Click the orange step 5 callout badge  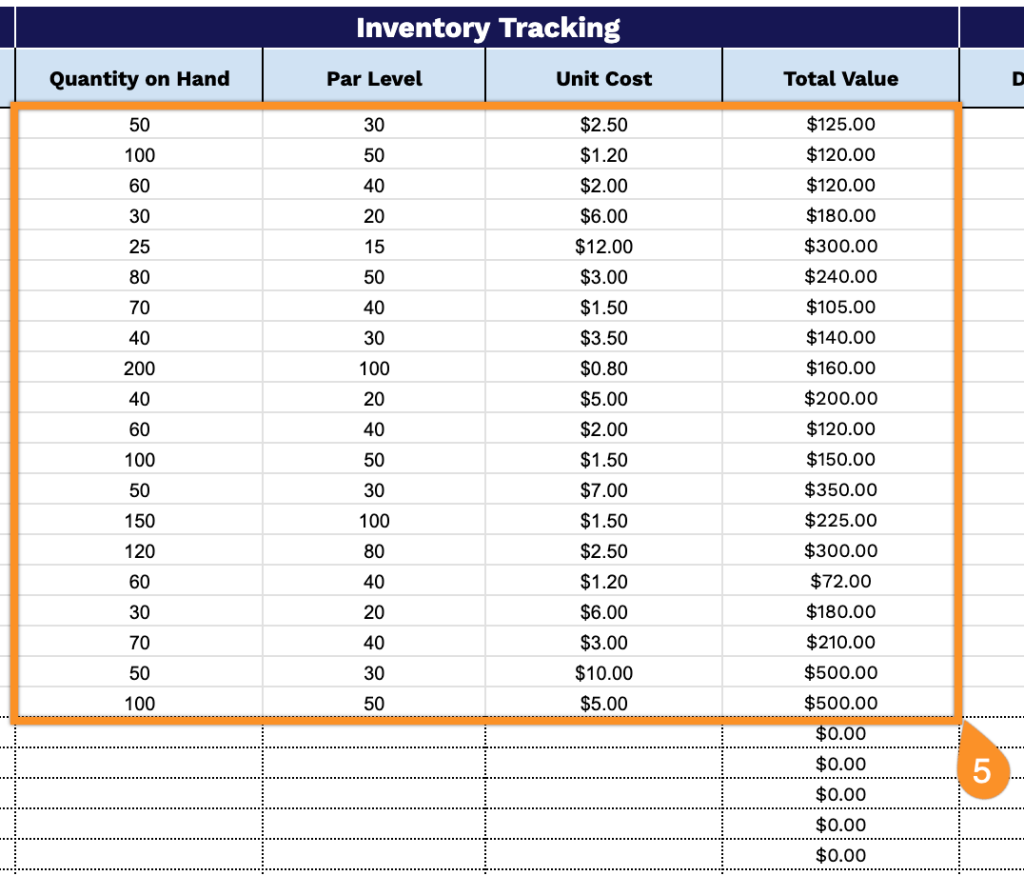(x=982, y=771)
